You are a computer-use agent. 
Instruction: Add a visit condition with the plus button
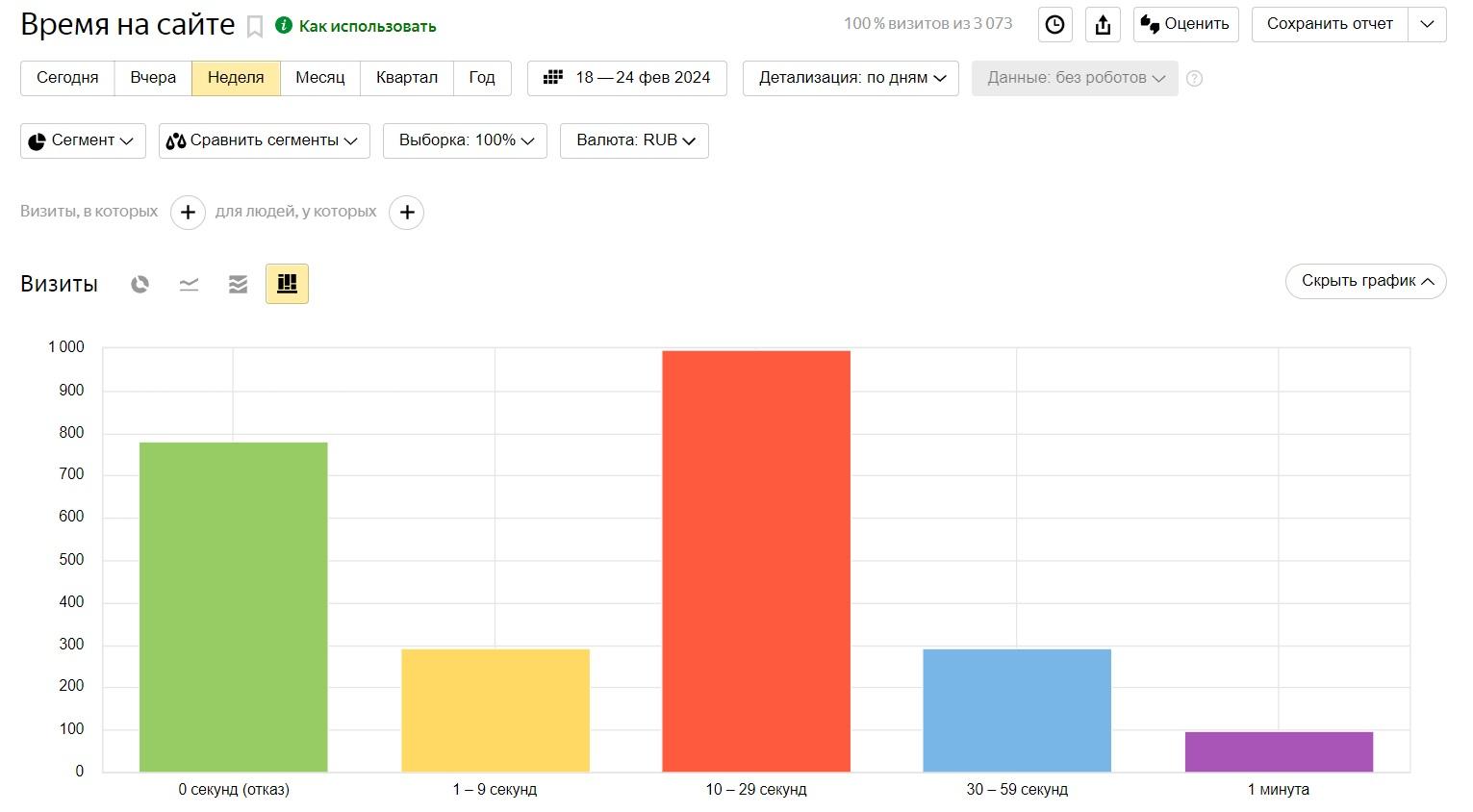click(189, 213)
